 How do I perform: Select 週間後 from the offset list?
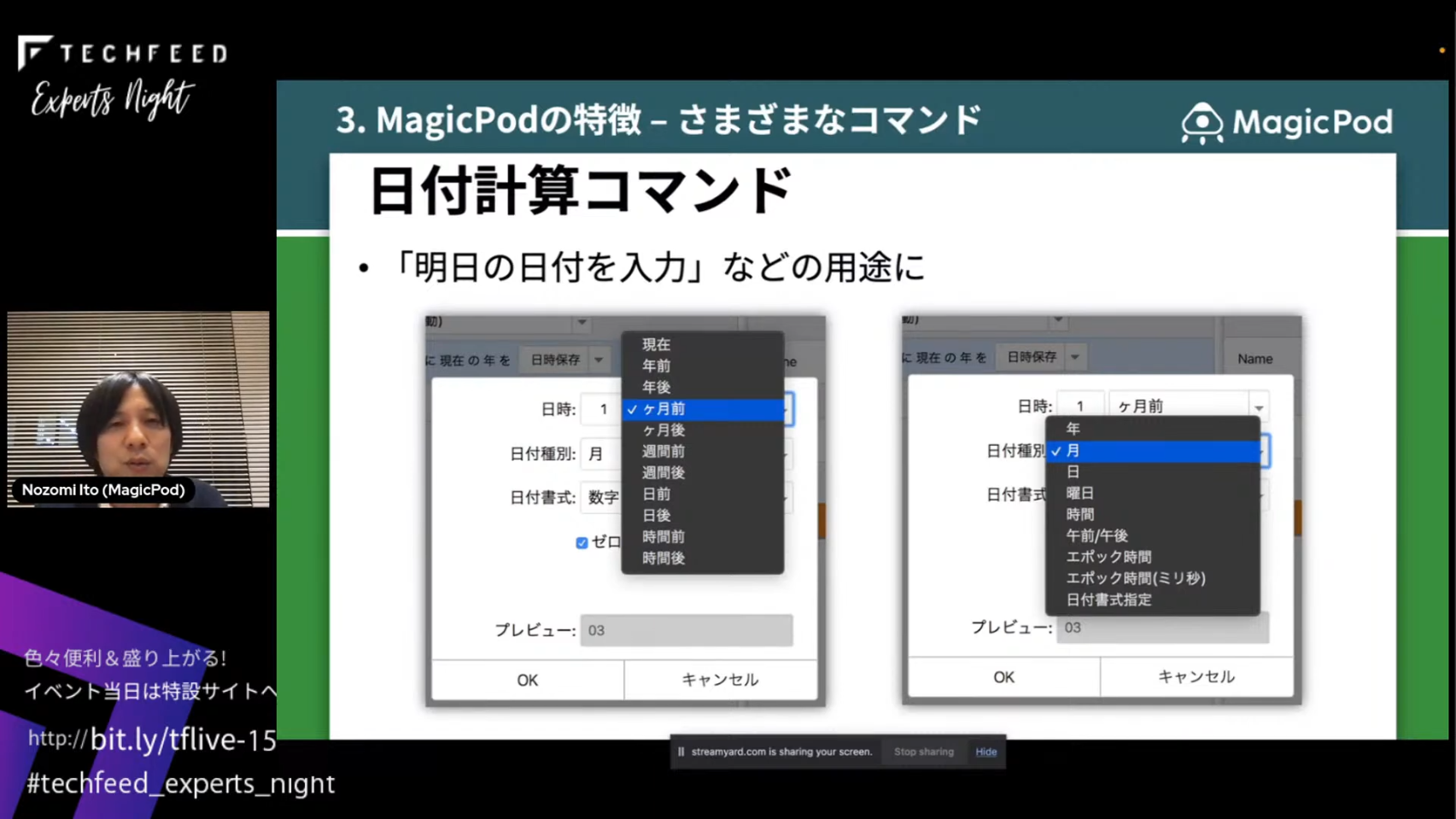[x=702, y=472]
